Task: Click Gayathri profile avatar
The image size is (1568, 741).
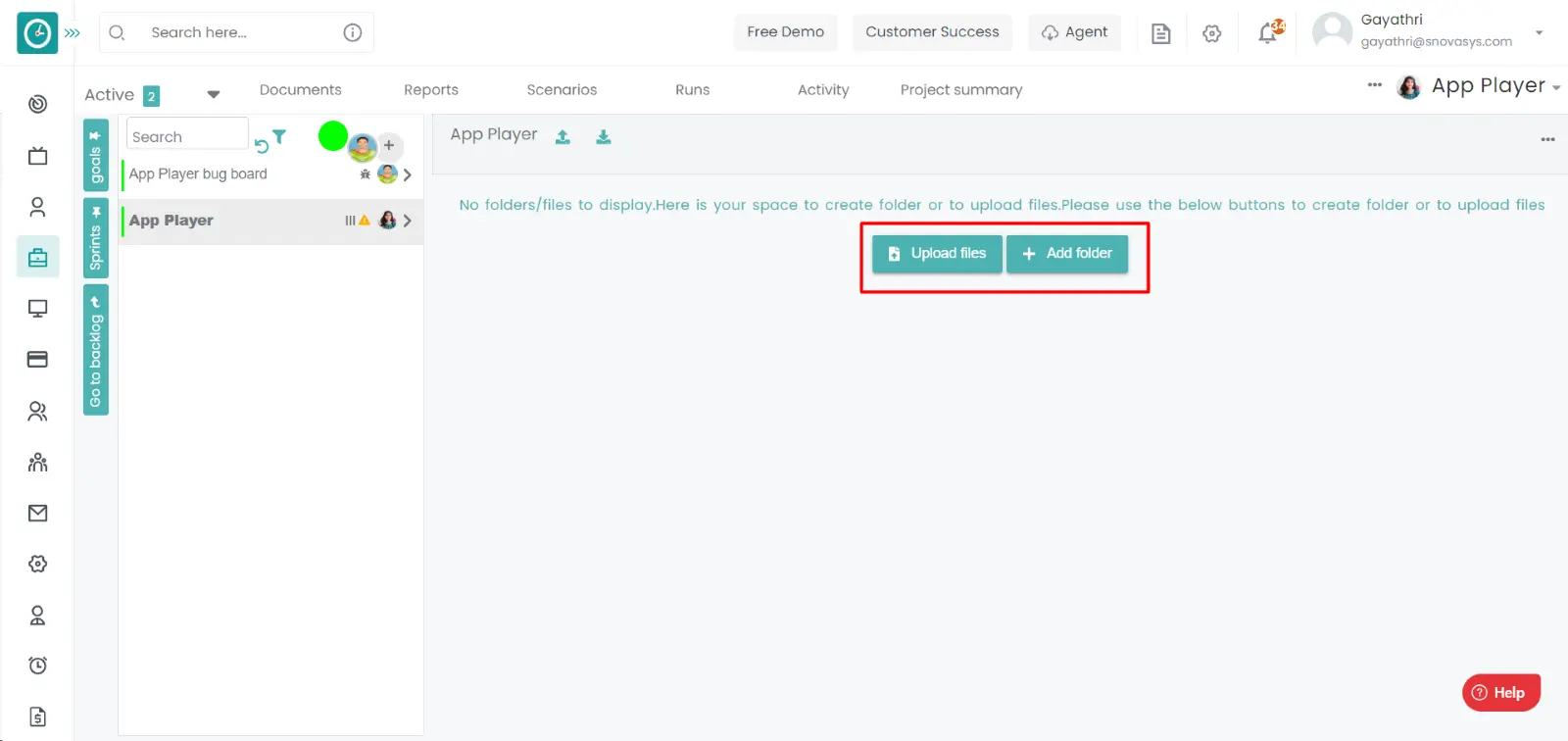Action: coord(1332,31)
